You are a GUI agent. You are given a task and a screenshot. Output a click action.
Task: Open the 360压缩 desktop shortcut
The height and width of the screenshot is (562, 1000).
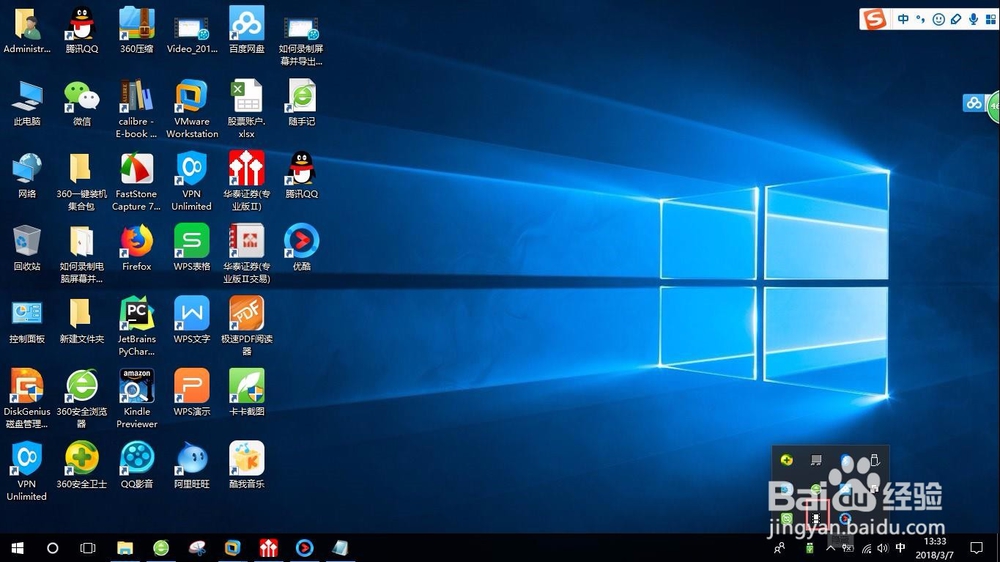coord(136,30)
